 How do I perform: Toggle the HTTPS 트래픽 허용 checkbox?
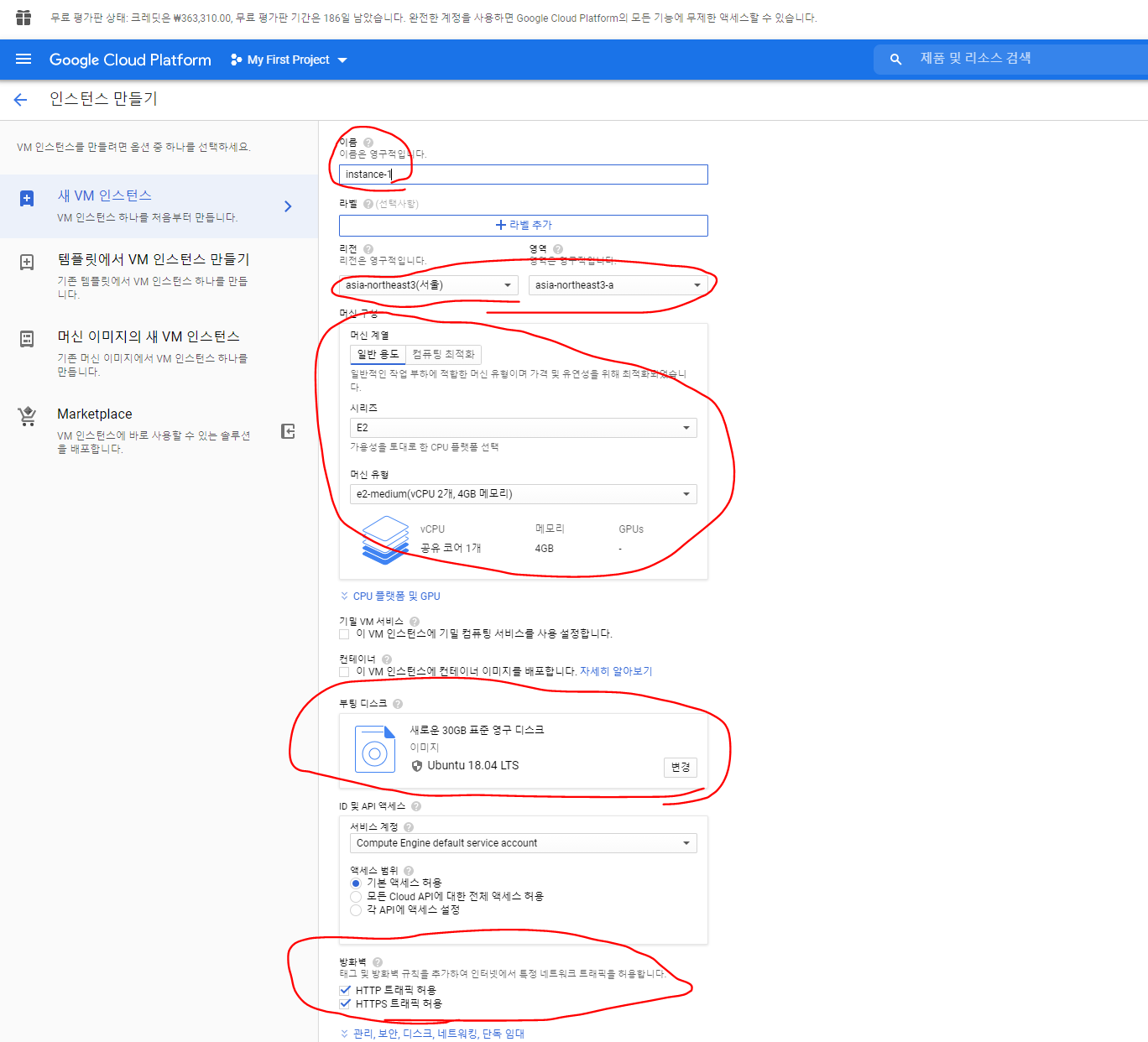[345, 1003]
